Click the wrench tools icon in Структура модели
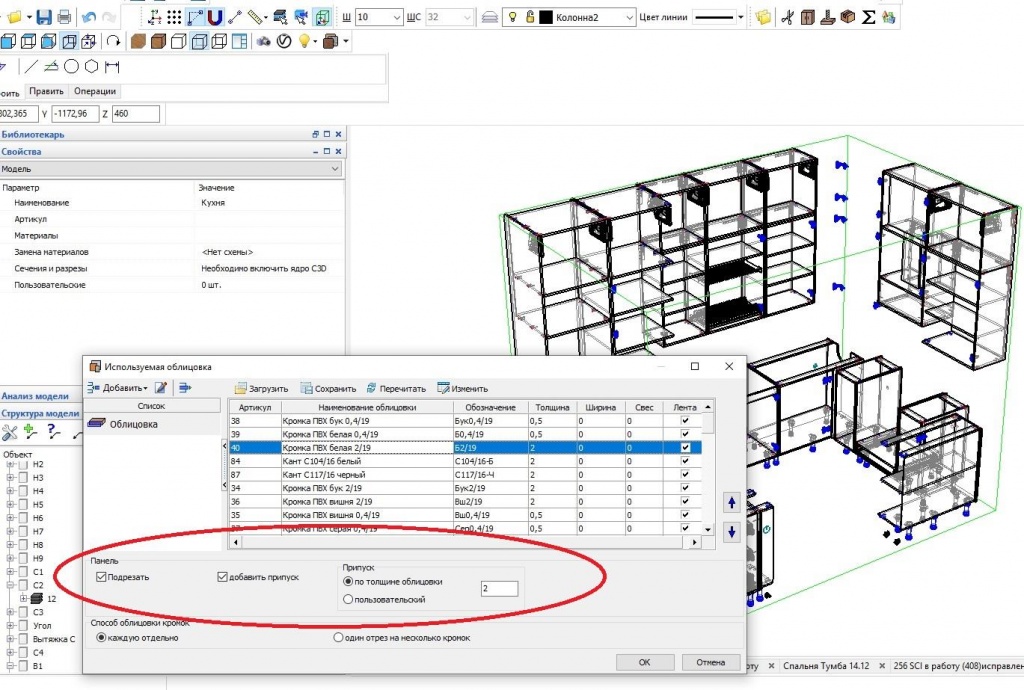Image resolution: width=1024 pixels, height=690 pixels. [x=10, y=432]
